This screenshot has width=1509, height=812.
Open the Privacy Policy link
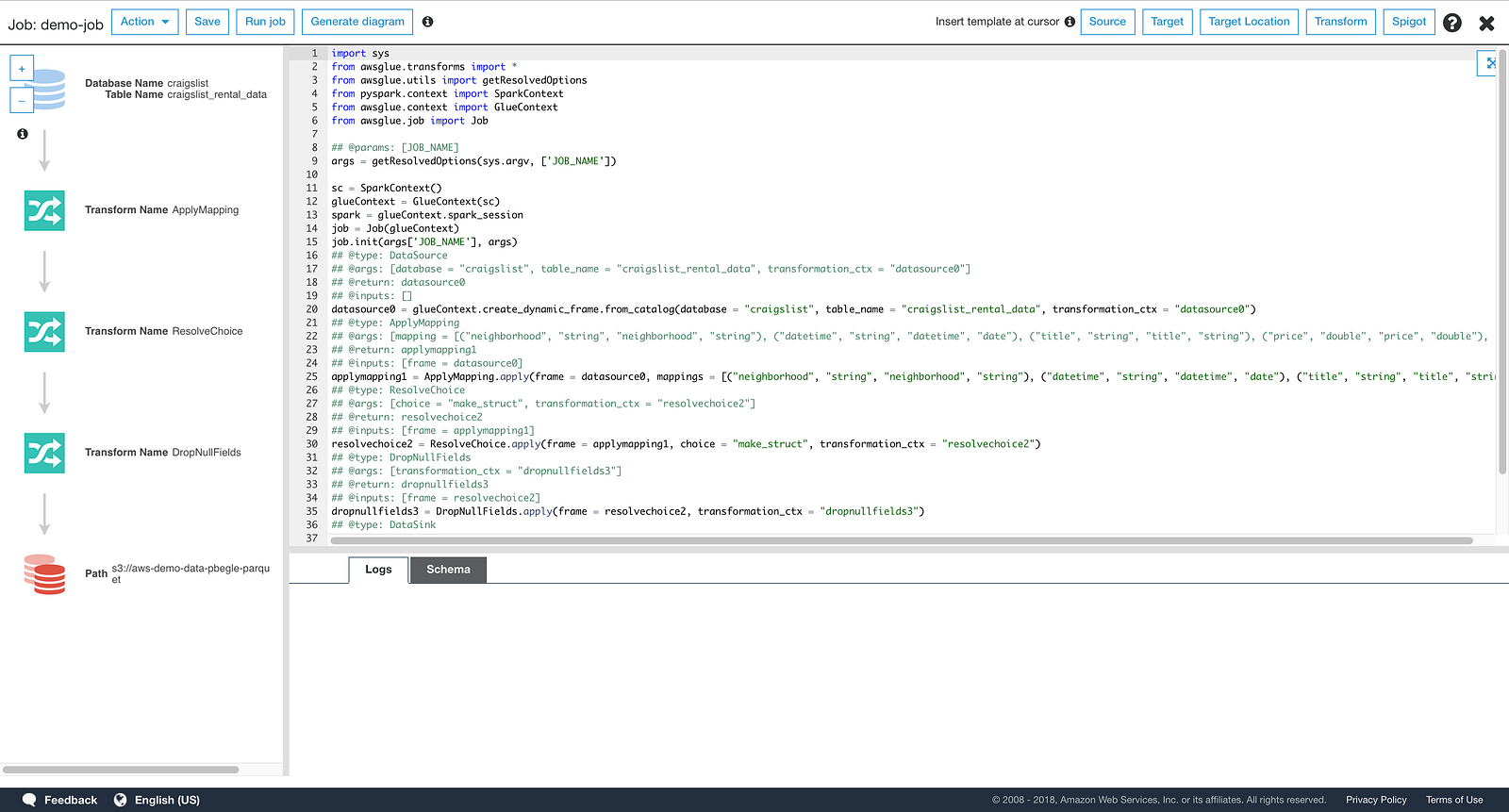[x=1376, y=800]
